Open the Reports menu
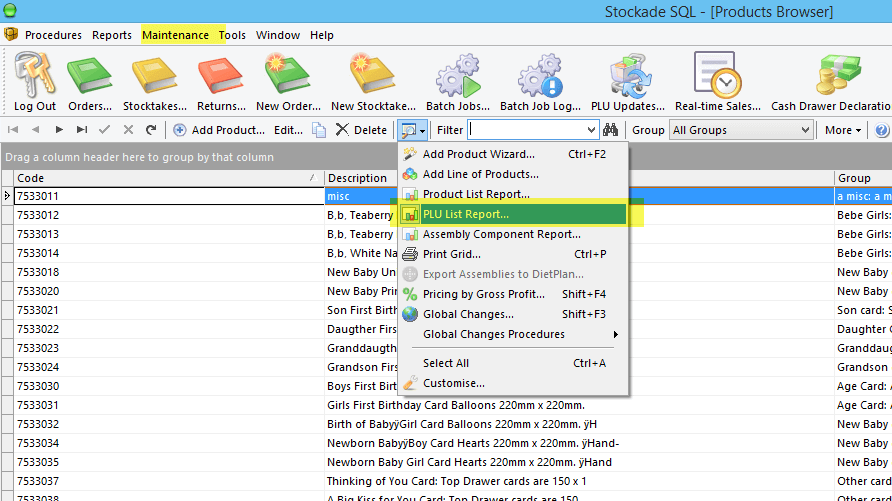Viewport: 892px width, 501px height. [112, 35]
